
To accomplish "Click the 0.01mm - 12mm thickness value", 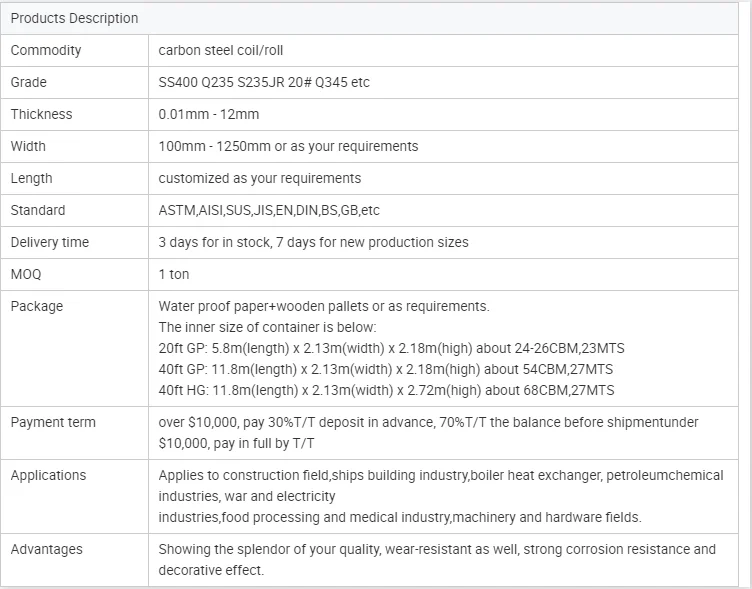I will click(x=209, y=115).
